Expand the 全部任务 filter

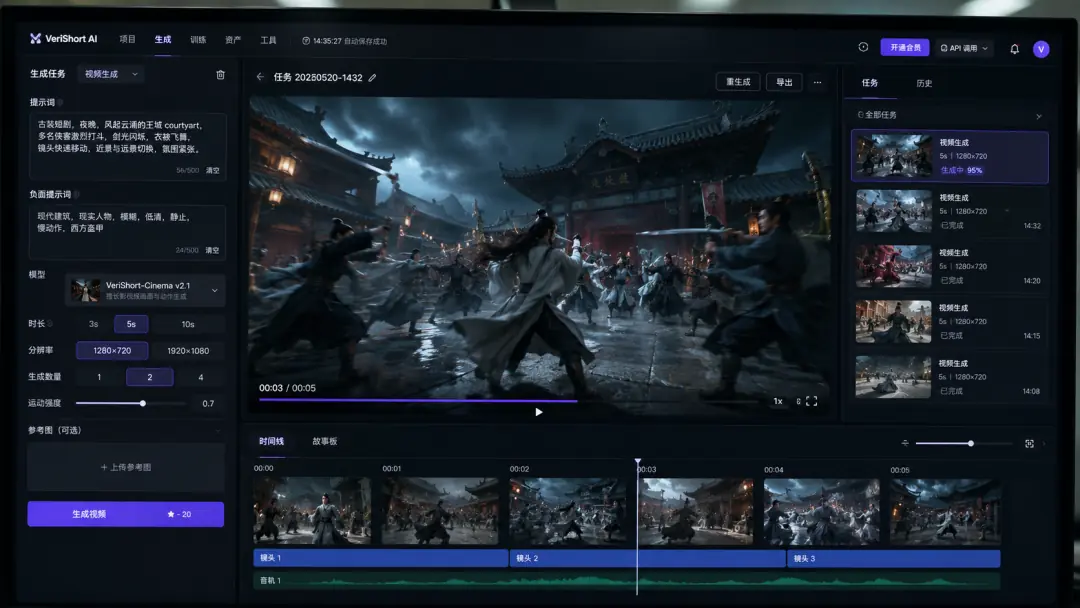pos(1039,116)
